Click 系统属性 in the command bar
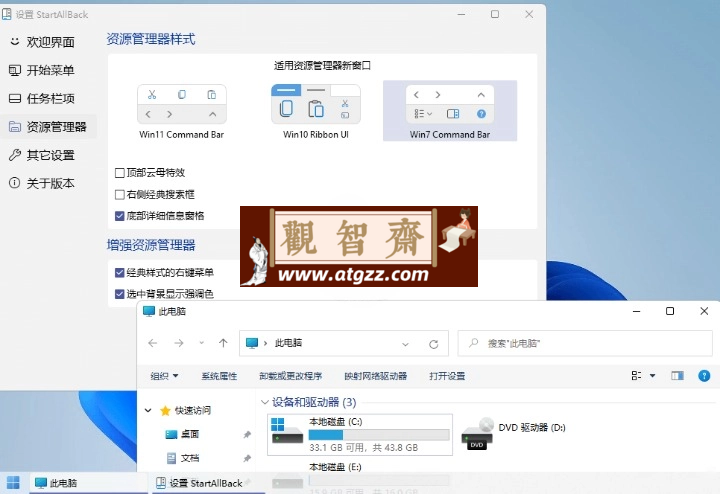This screenshot has width=720, height=494. [x=219, y=376]
